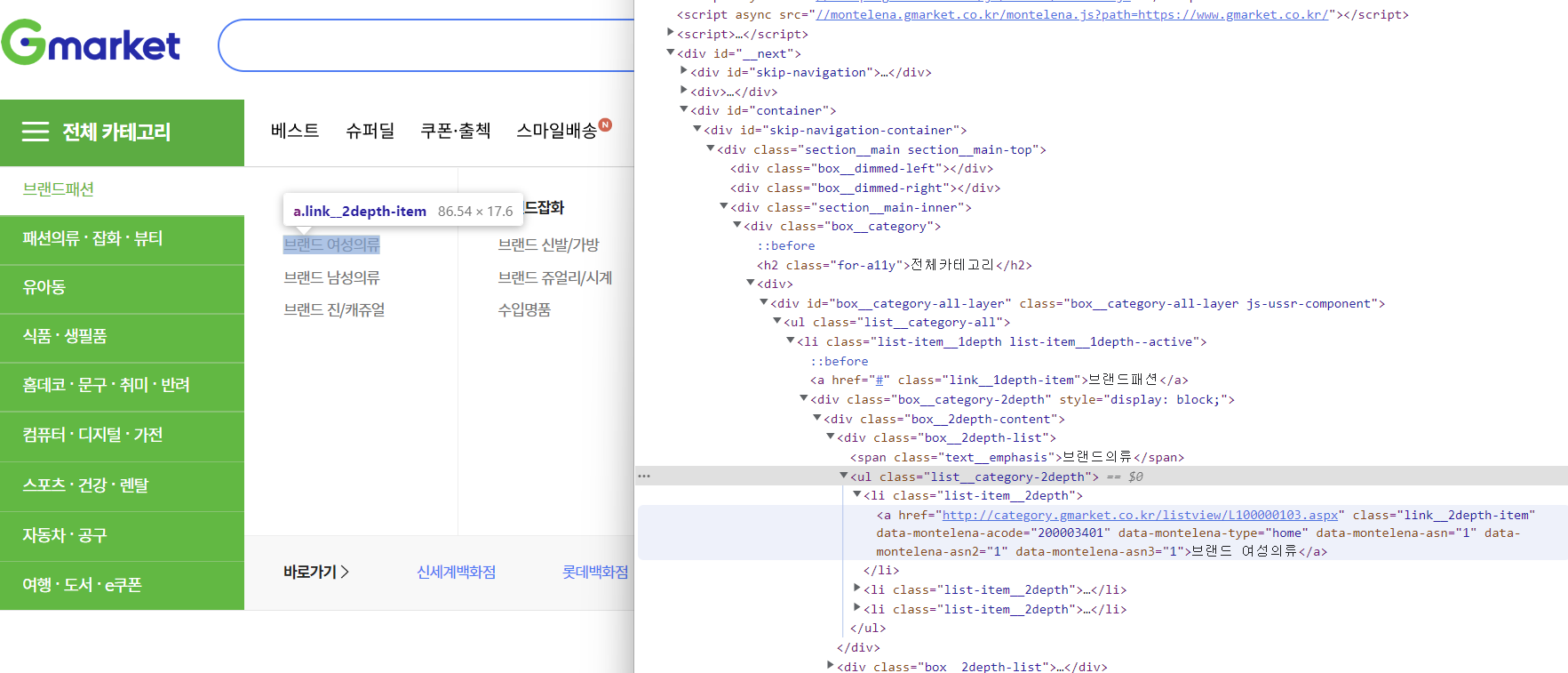Collapse the list__category-2depth ul node
Viewport: 1568px width, 673px height.
point(844,476)
